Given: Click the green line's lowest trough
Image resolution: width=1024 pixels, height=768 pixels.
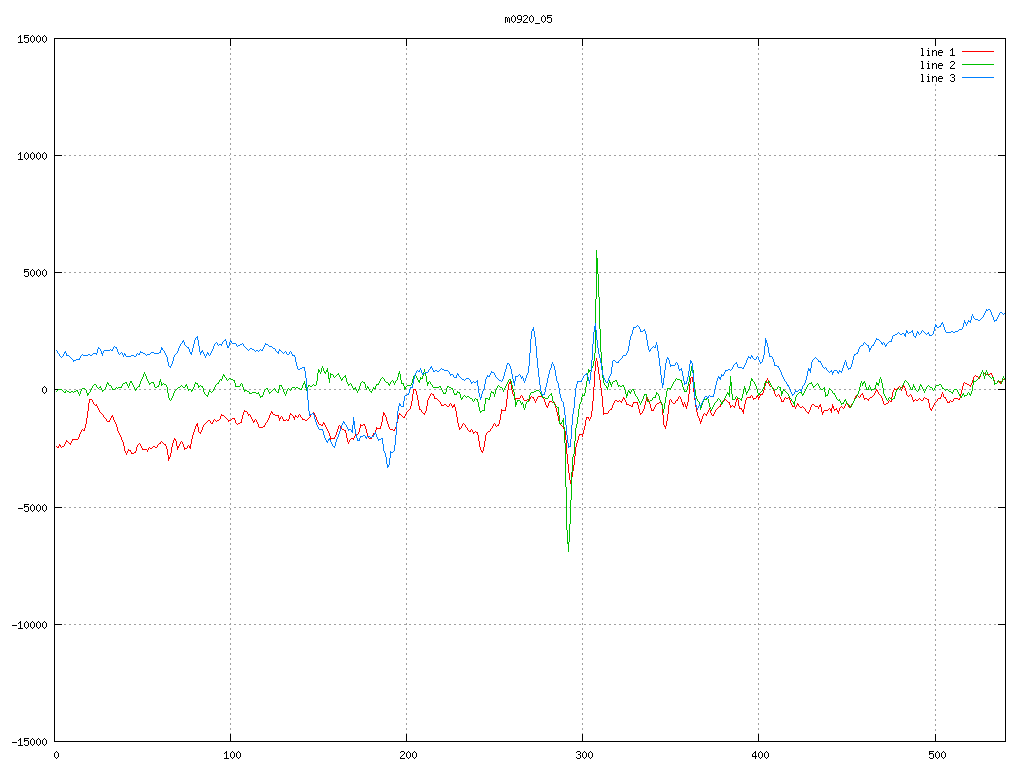Looking at the screenshot, I should click(x=568, y=550).
